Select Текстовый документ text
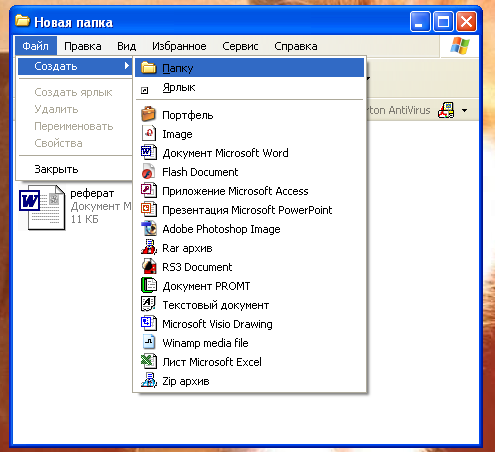 click(x=215, y=305)
